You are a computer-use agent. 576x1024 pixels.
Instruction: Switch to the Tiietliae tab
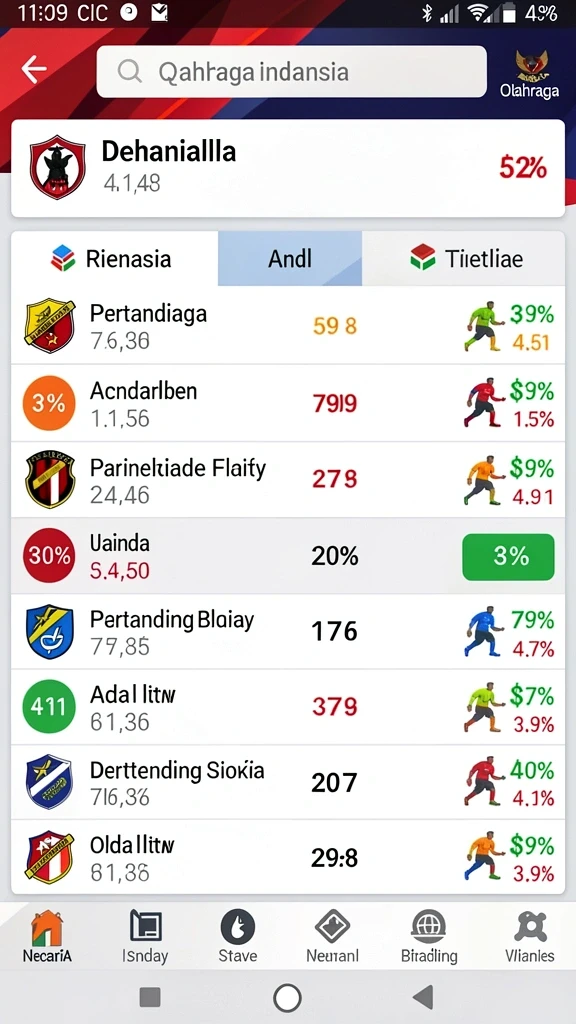coord(464,259)
